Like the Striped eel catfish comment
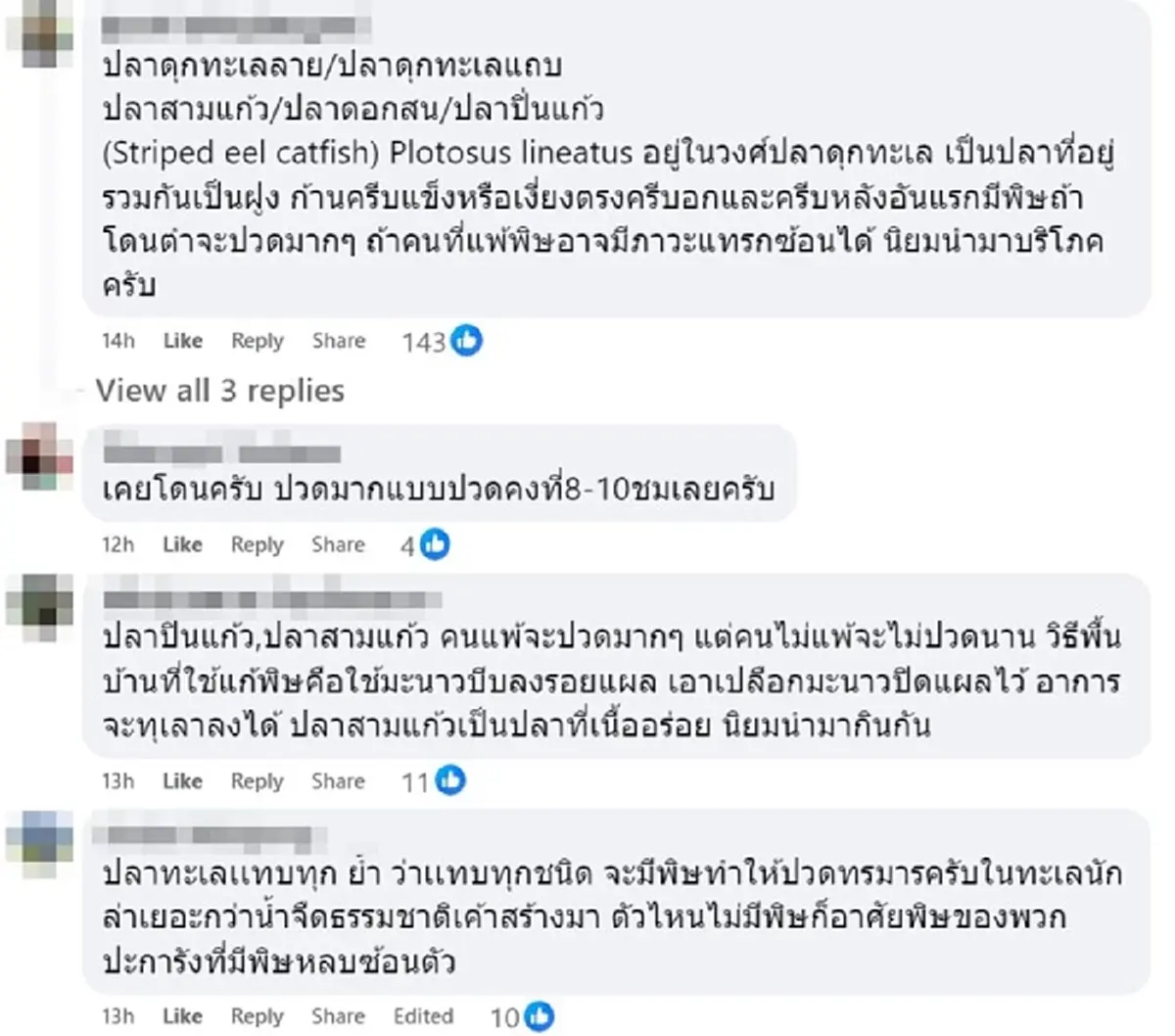This screenshot has height=1036, width=1175. pyautogui.click(x=182, y=341)
